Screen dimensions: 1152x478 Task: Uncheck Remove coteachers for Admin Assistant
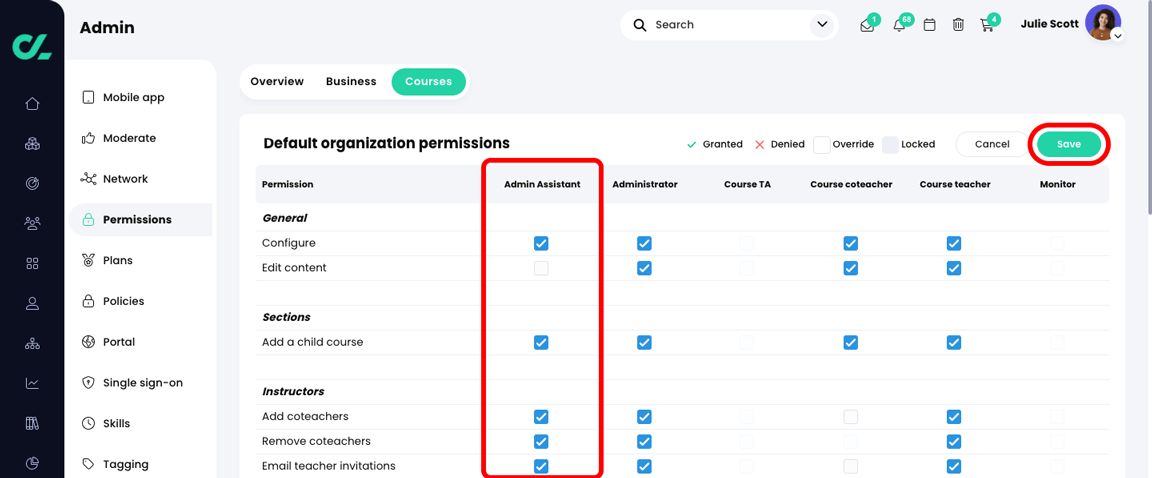click(x=541, y=441)
